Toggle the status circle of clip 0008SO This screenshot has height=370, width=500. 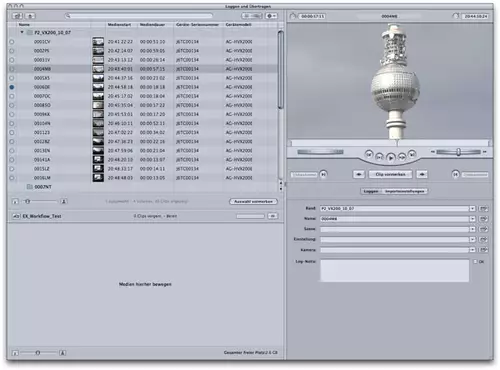tap(12, 105)
